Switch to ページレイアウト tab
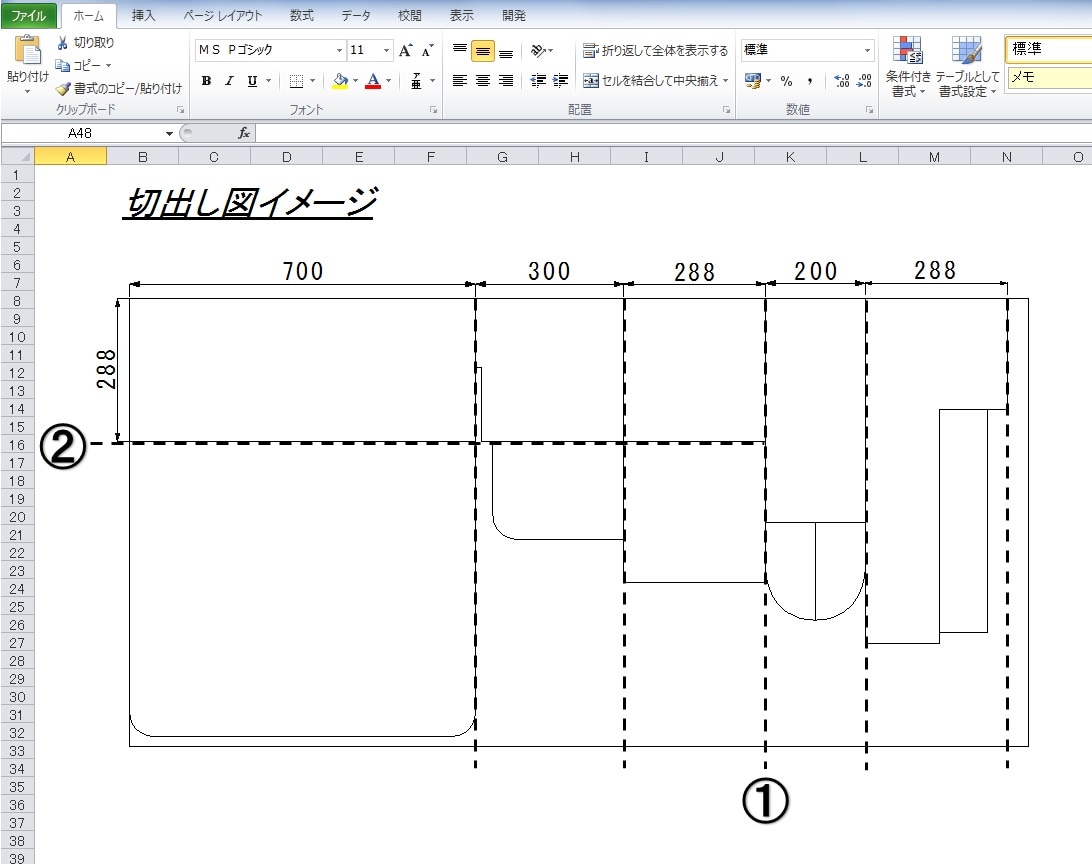1092x864 pixels. tap(223, 15)
